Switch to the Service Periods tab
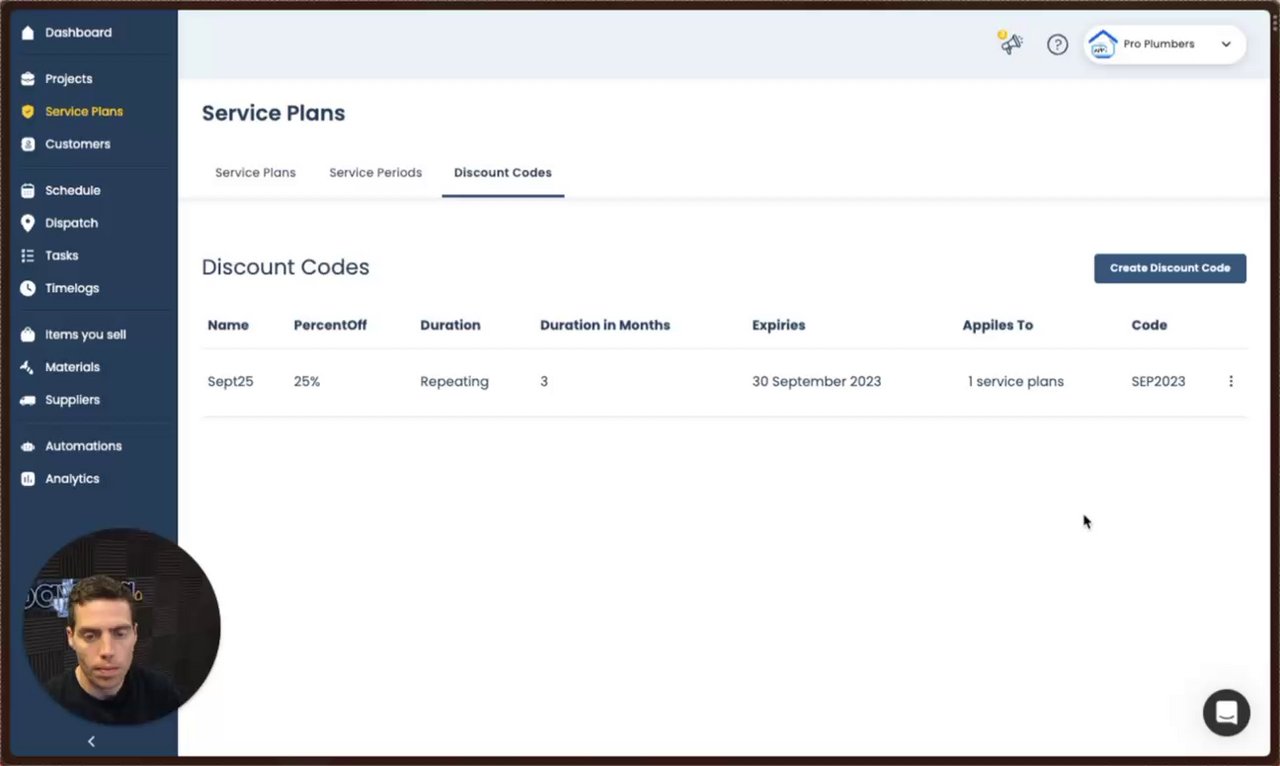 click(375, 172)
